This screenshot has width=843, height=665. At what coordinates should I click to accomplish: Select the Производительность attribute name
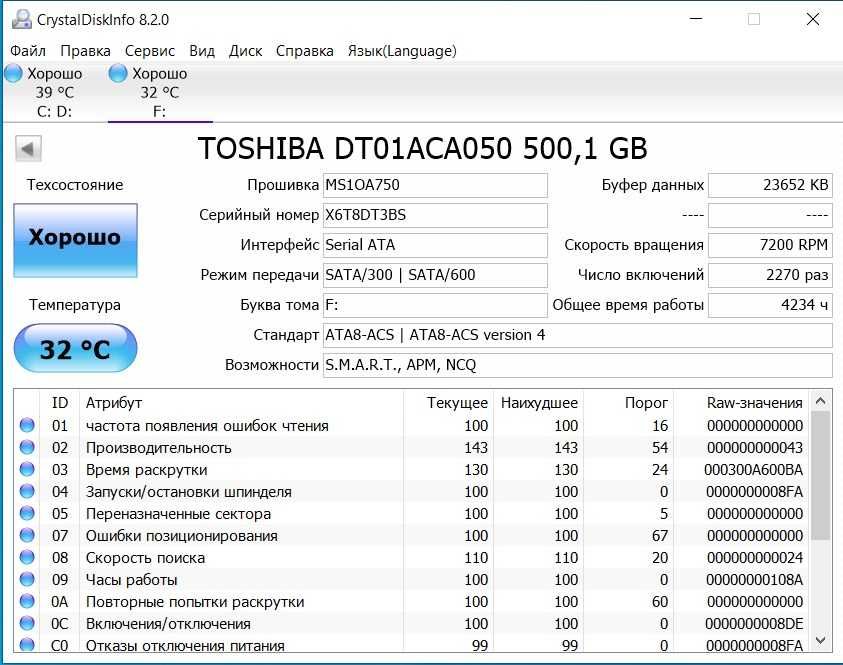[x=159, y=448]
